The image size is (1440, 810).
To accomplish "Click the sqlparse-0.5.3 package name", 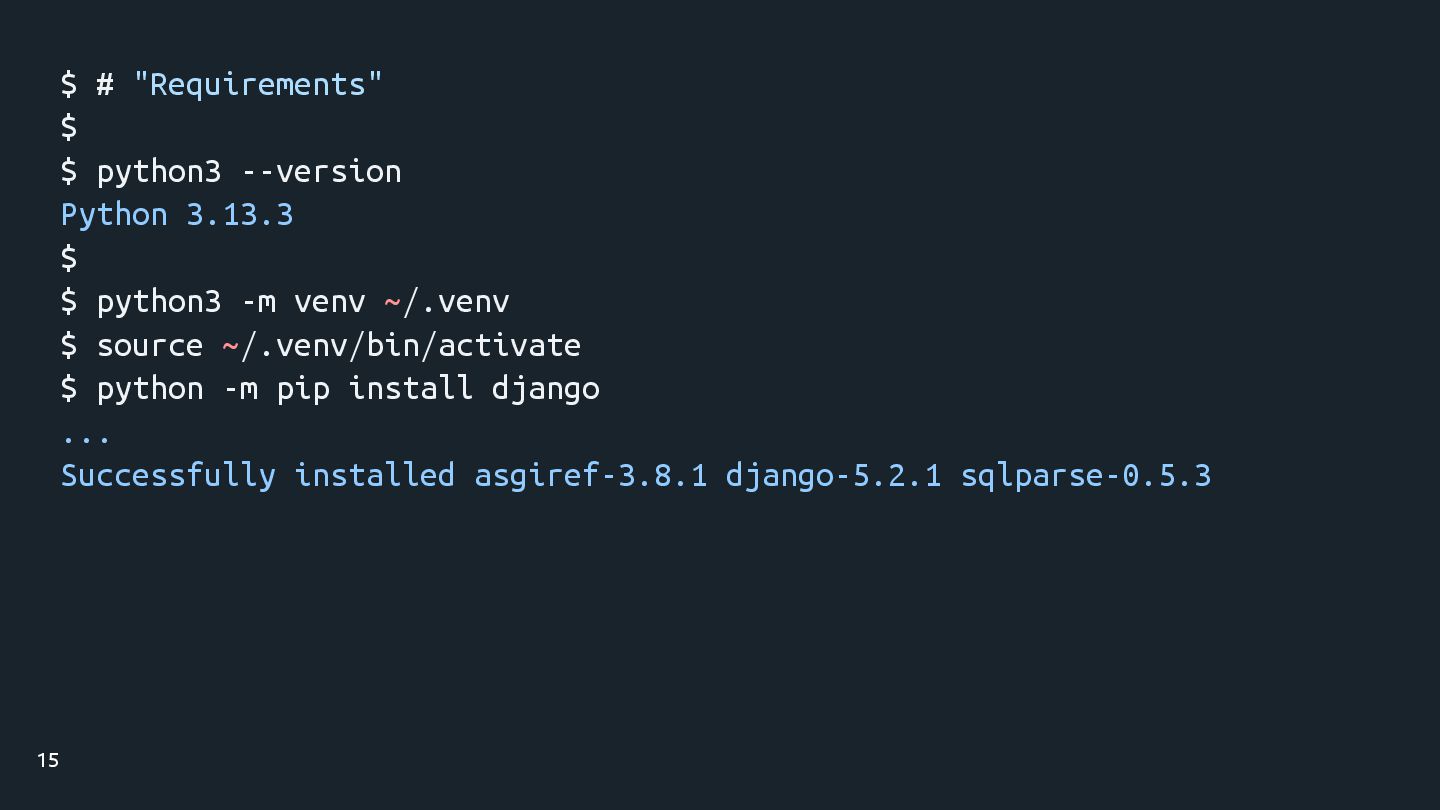I will click(1085, 475).
